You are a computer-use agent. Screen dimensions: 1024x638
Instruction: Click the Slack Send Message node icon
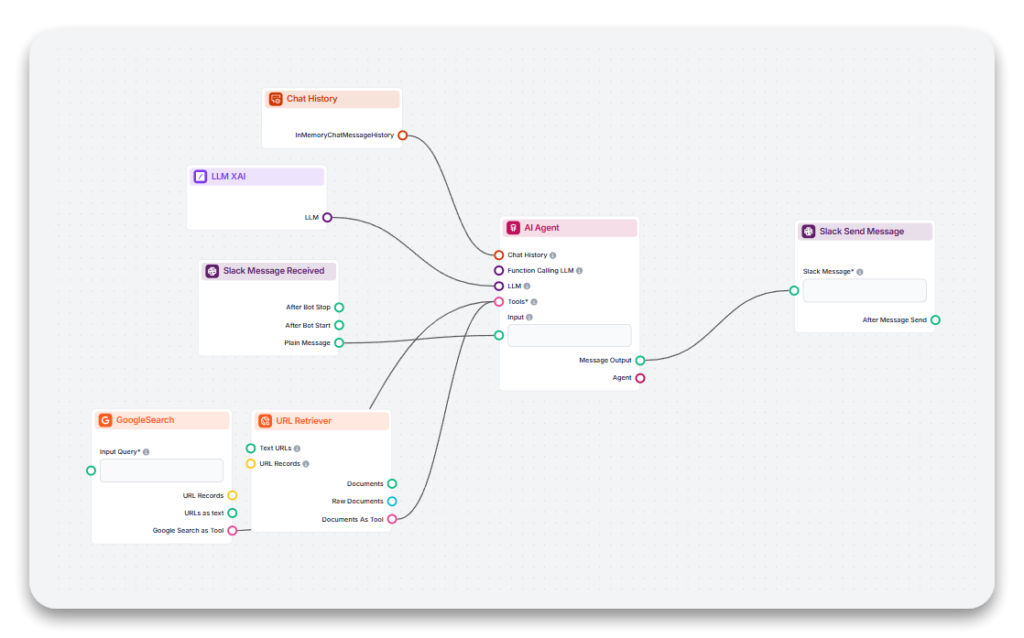click(x=808, y=231)
